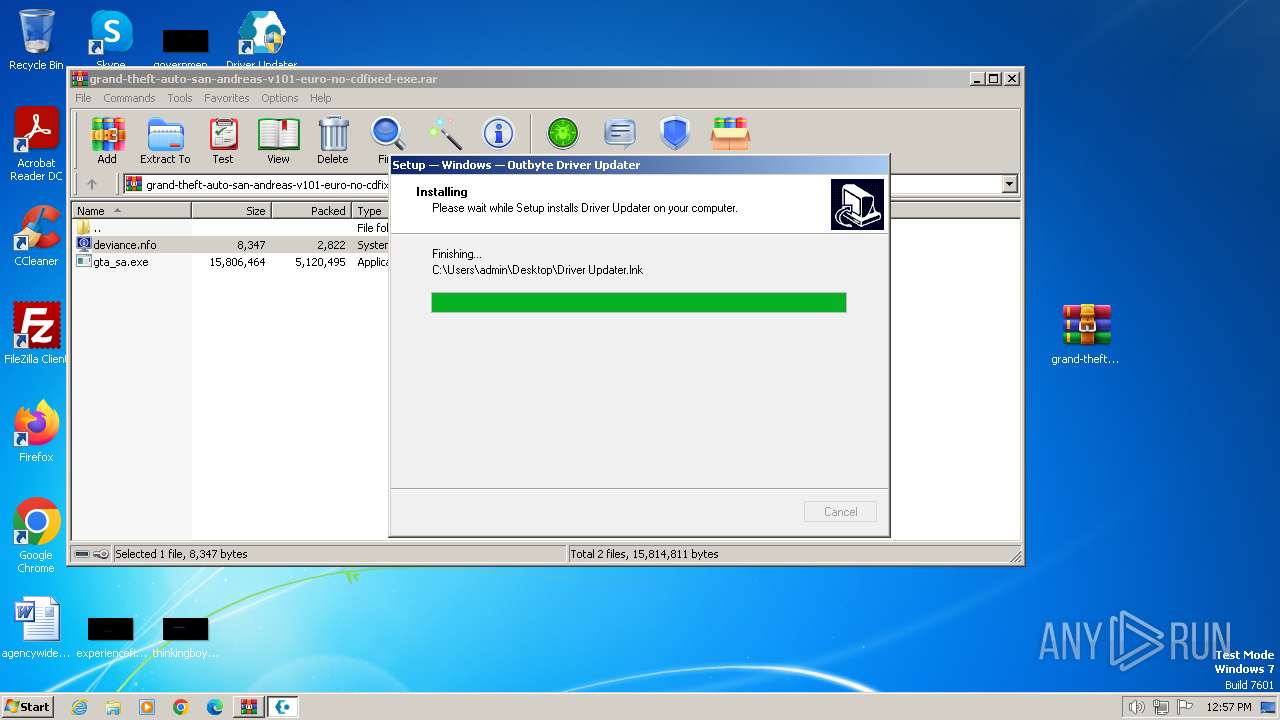1280x720 pixels.
Task: Click the SFX colored box toolbar icon
Action: pos(730,133)
